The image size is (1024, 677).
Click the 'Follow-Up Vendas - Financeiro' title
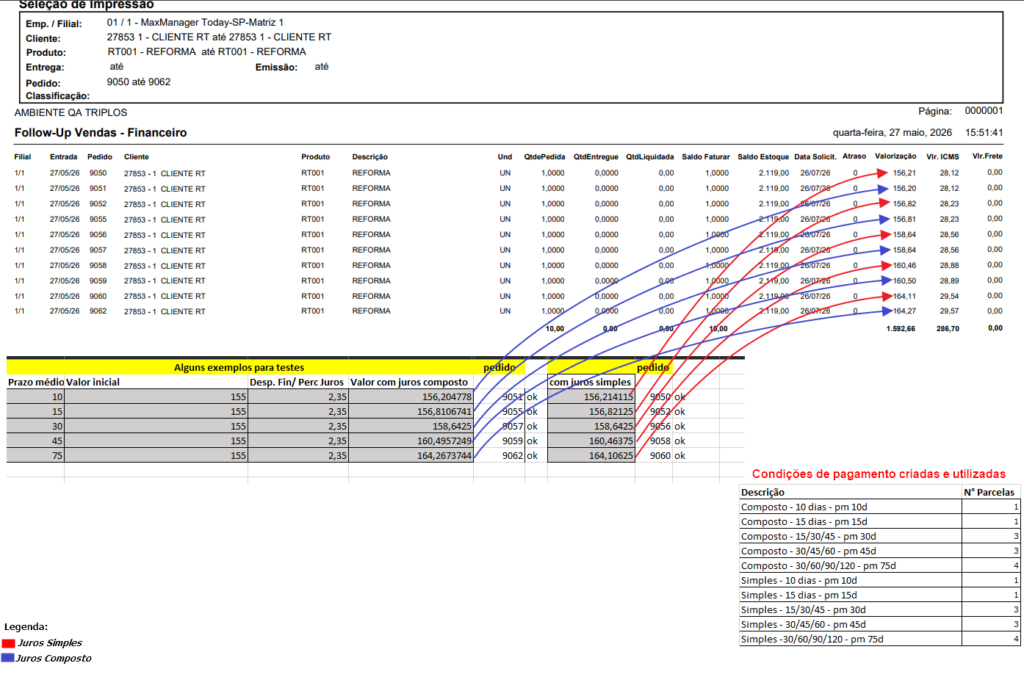(101, 133)
